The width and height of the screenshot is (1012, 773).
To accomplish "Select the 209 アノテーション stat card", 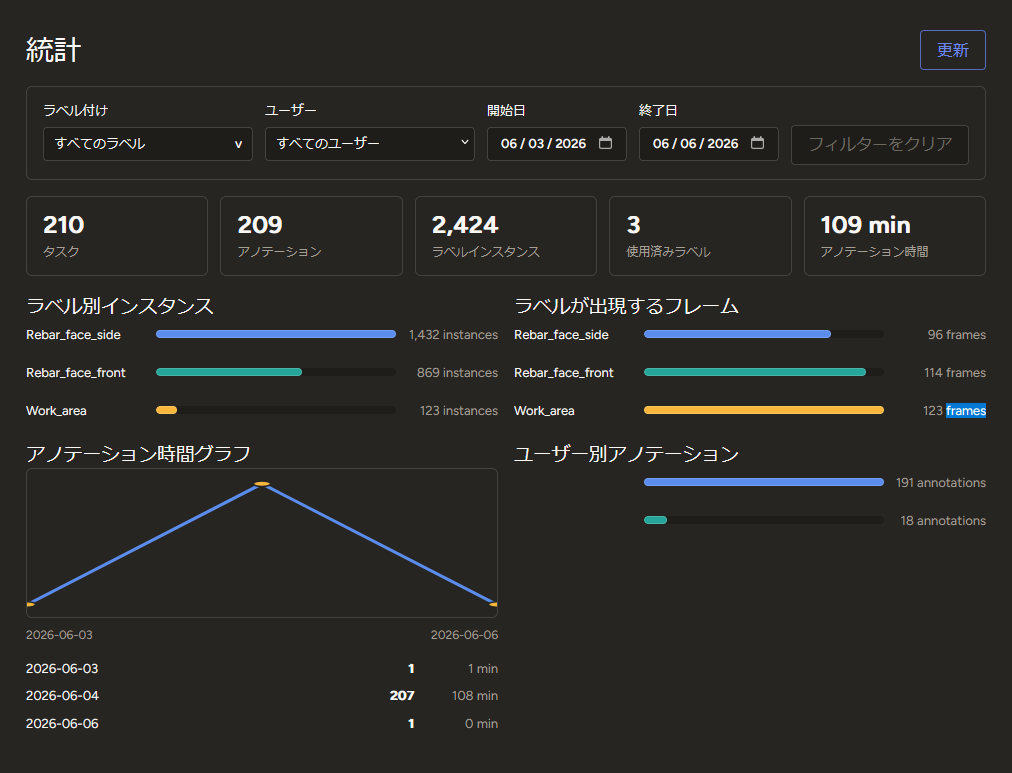I will (x=311, y=236).
